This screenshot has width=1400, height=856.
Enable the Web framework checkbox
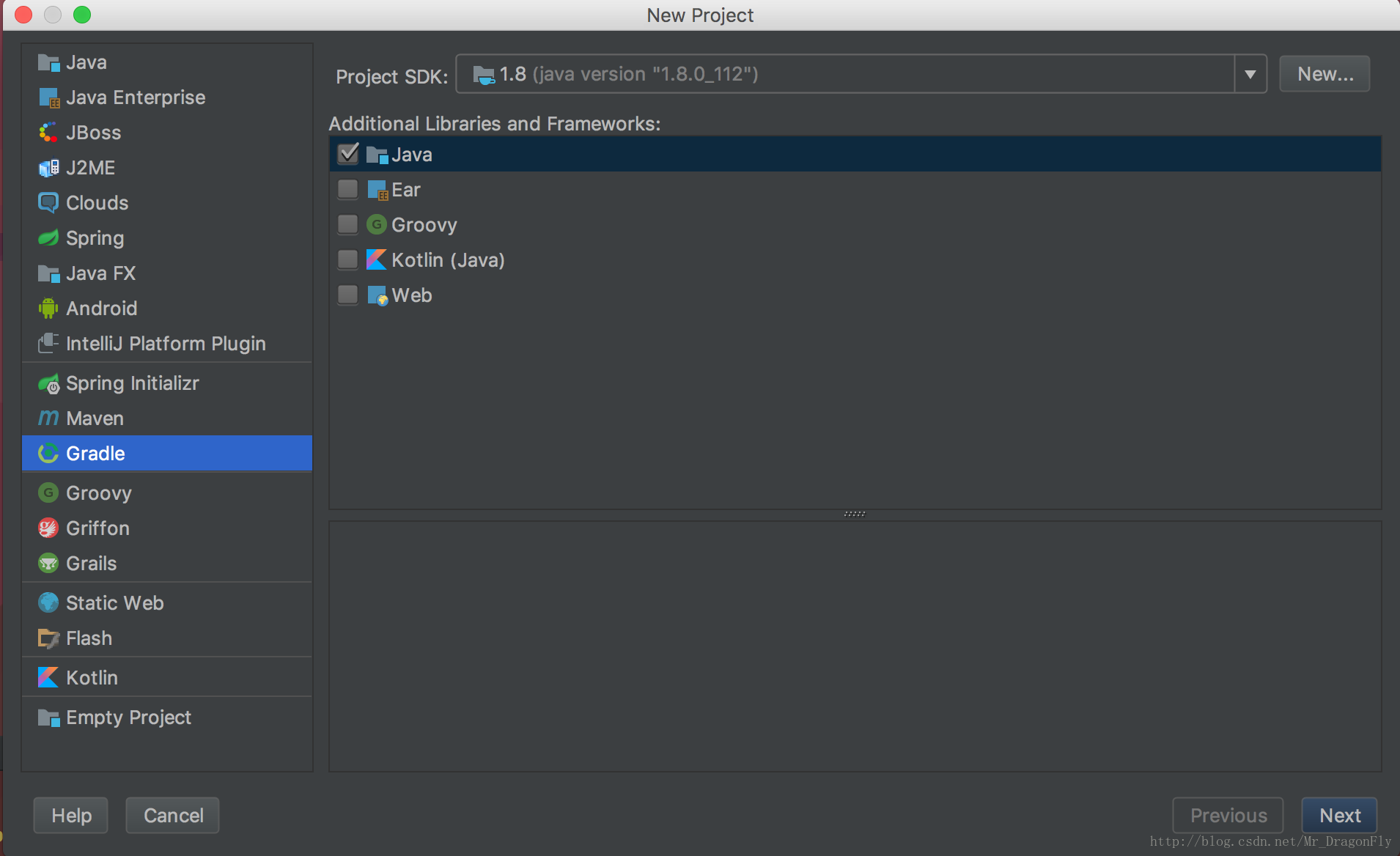pos(348,295)
